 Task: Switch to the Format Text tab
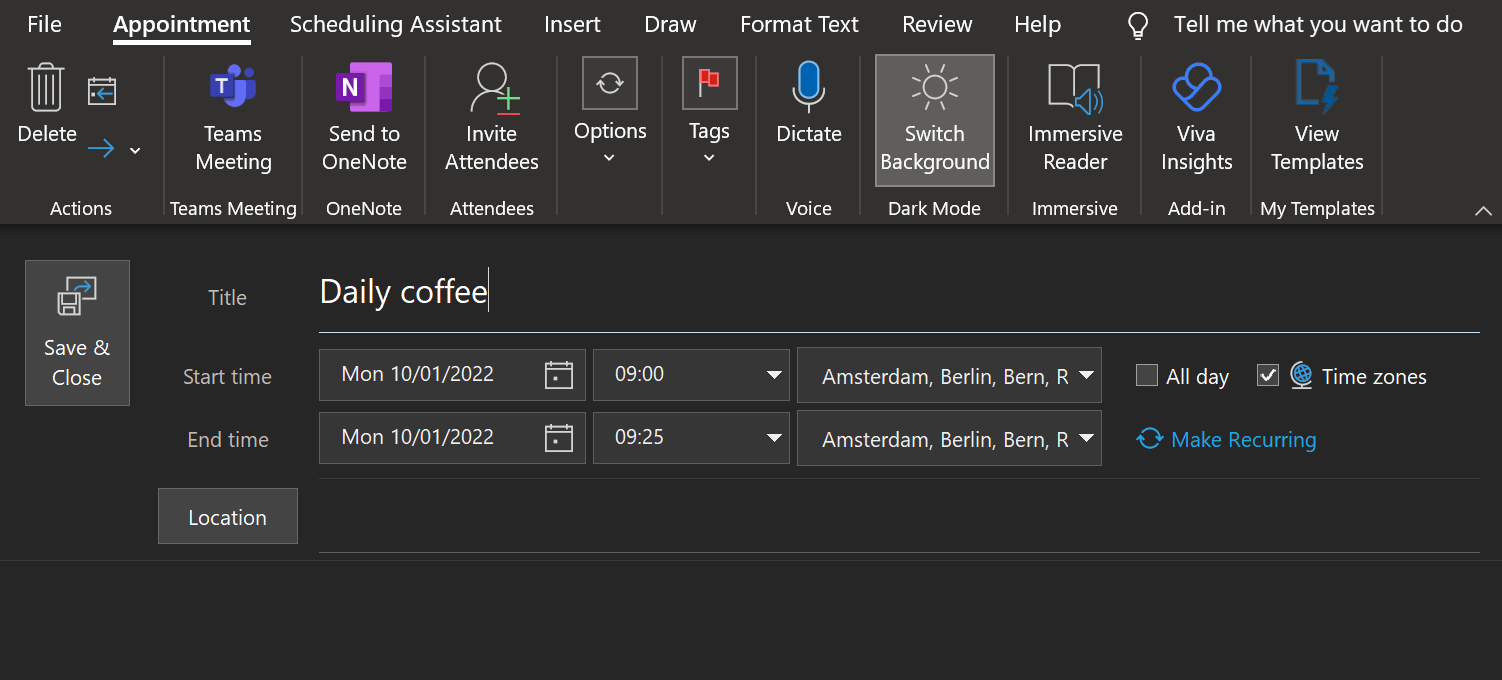click(799, 25)
